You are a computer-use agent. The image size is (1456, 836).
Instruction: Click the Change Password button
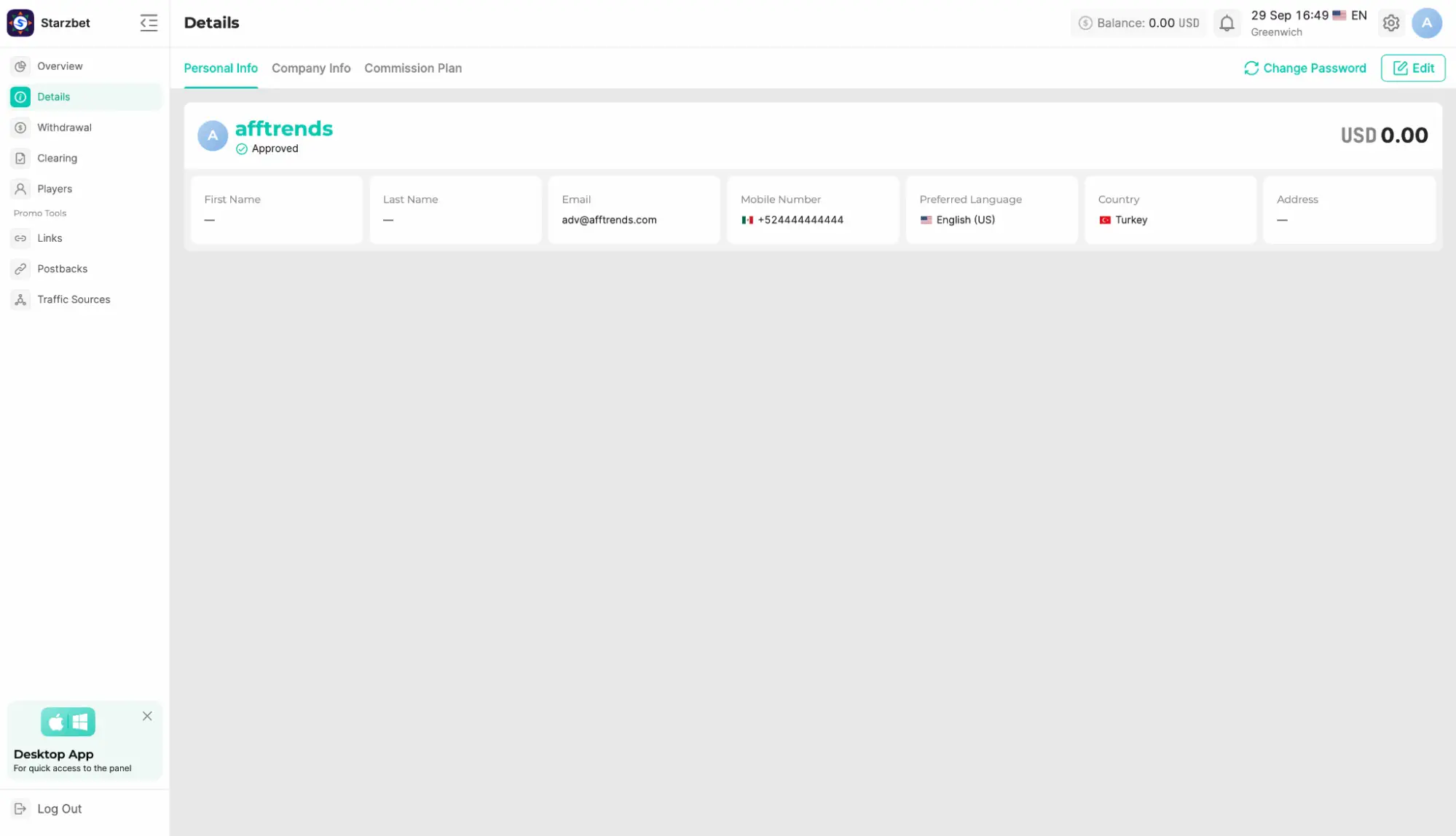pos(1305,68)
